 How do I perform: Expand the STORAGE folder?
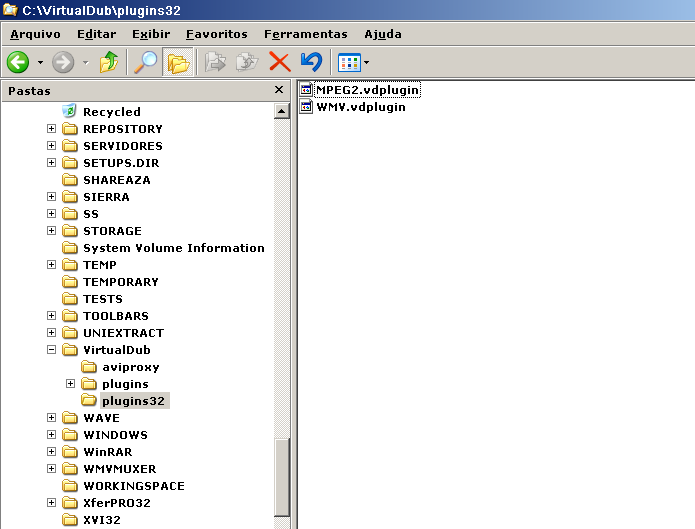click(51, 231)
